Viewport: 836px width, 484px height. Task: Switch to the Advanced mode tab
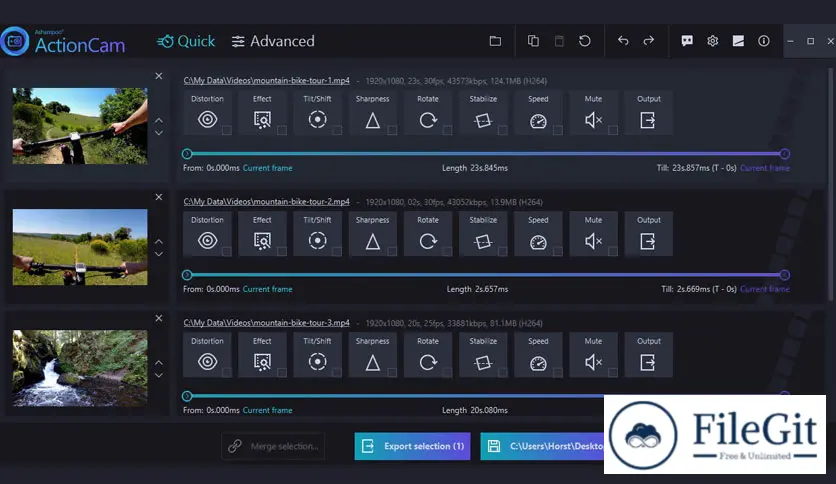273,41
